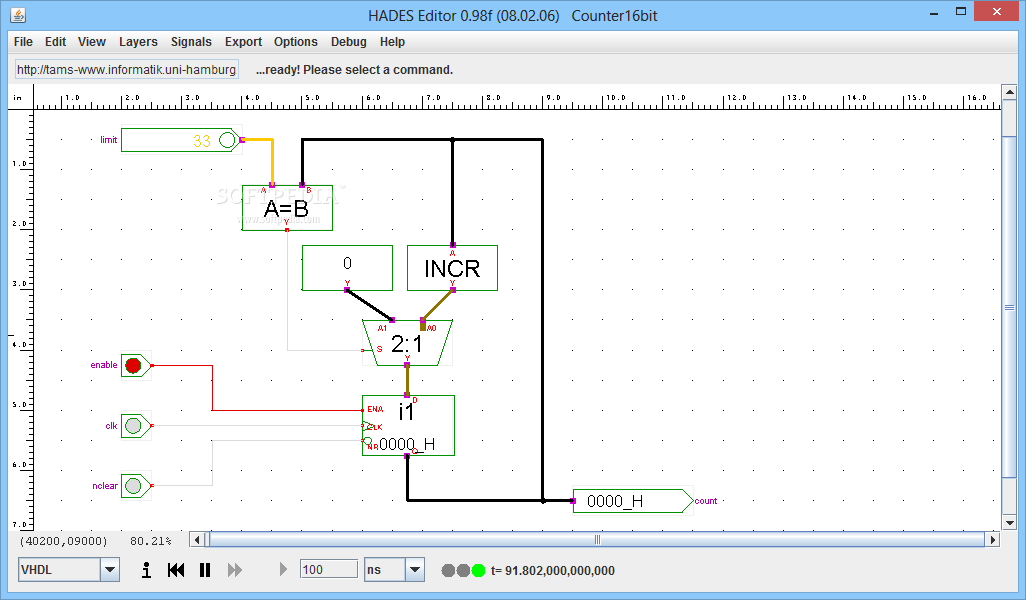Click the URL text field
The image size is (1026, 600).
(127, 69)
